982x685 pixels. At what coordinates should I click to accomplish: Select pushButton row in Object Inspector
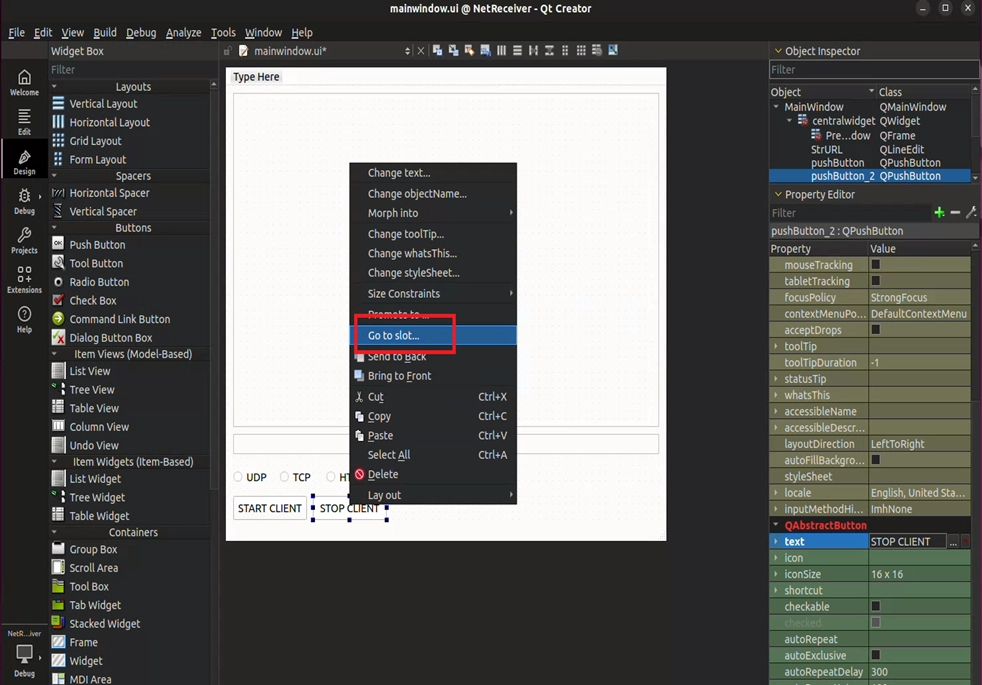coord(870,163)
